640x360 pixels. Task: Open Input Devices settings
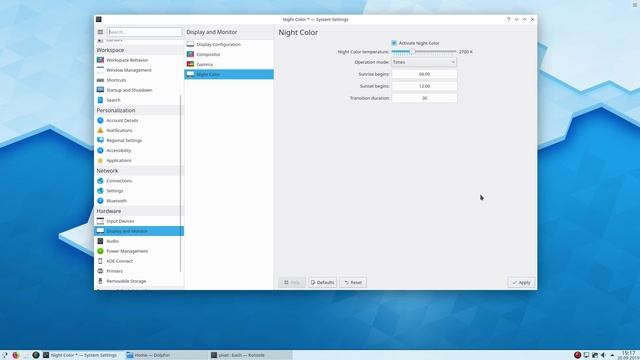click(139, 221)
